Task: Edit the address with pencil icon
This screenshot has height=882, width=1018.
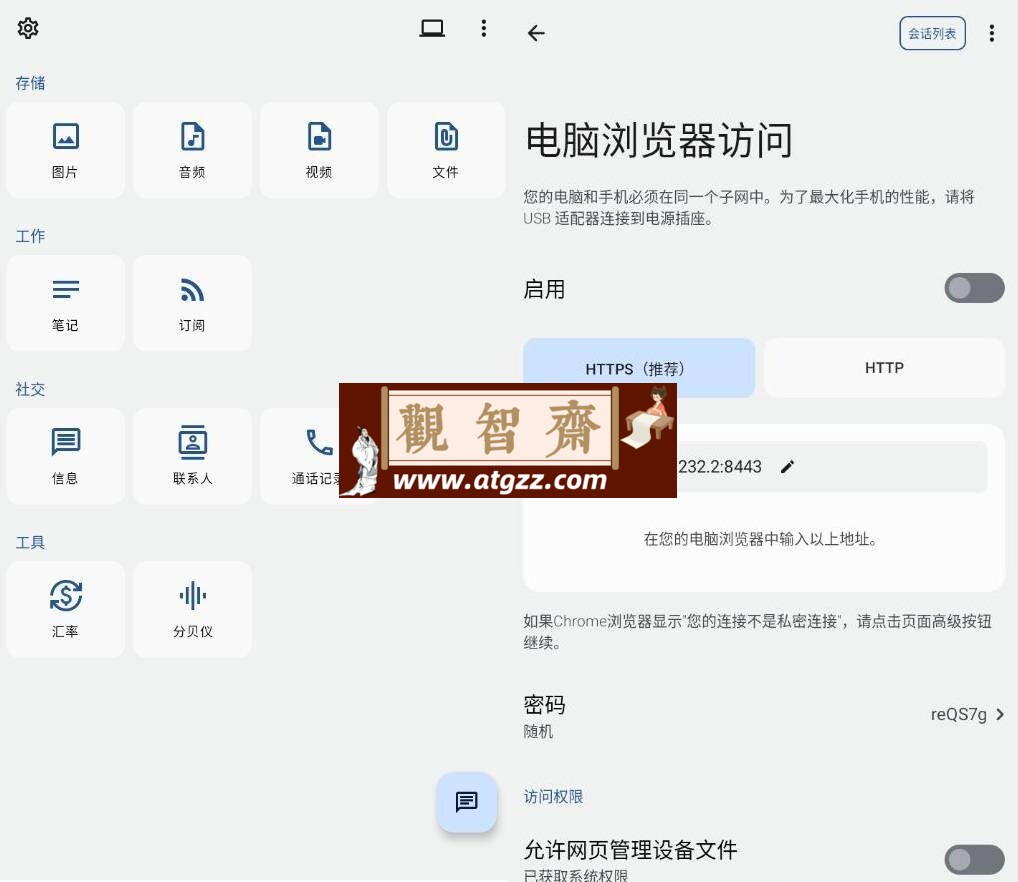Action: coord(788,467)
